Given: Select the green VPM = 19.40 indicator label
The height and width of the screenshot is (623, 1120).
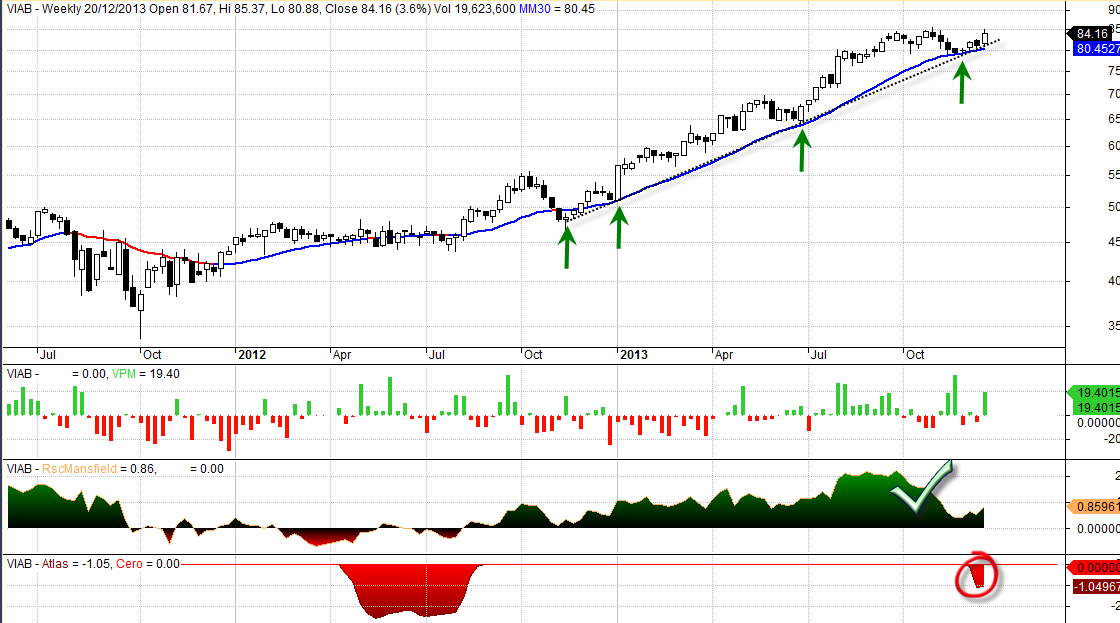Looking at the screenshot, I should coord(146,374).
